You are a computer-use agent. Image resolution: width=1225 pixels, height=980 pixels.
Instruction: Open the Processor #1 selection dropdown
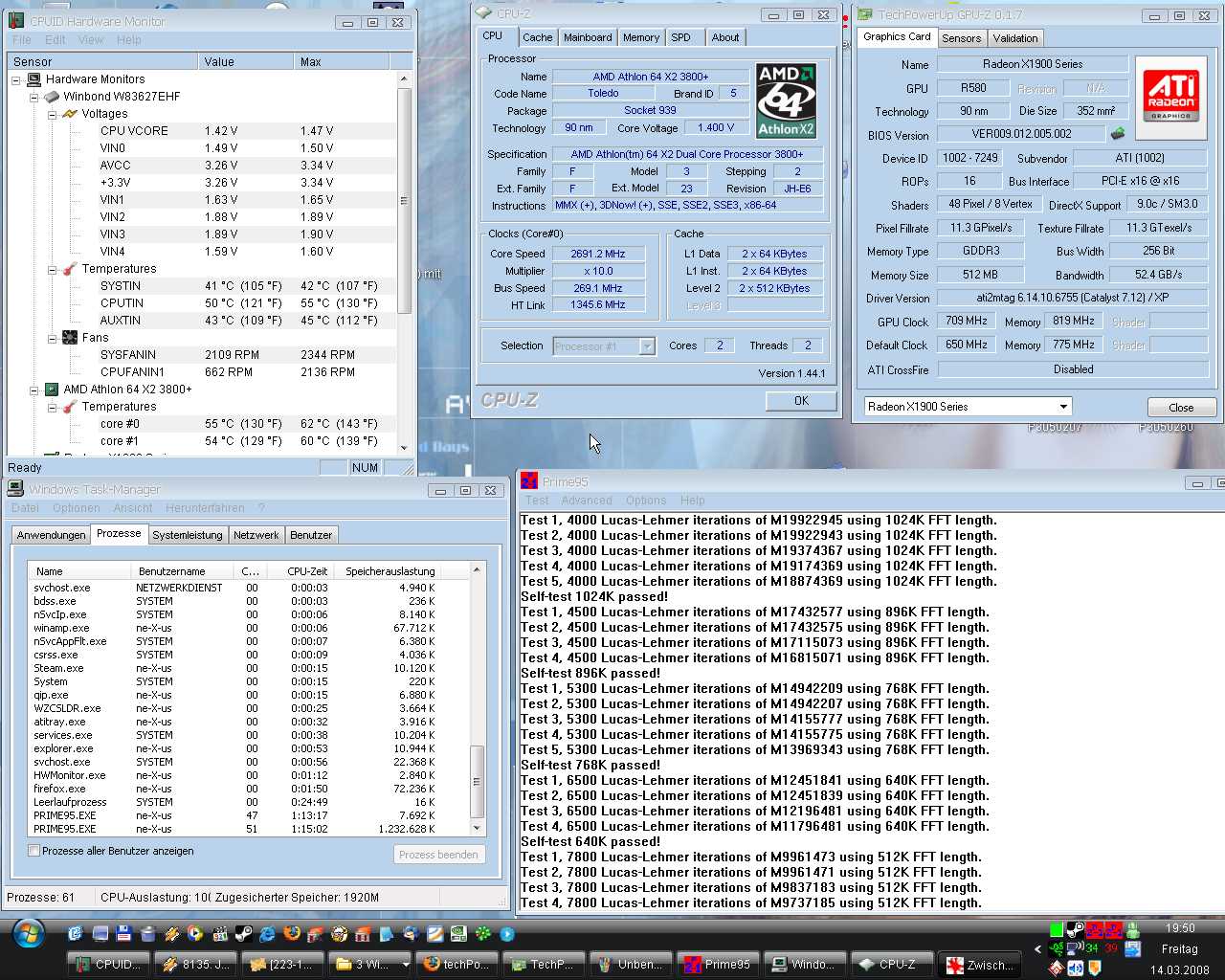(647, 346)
